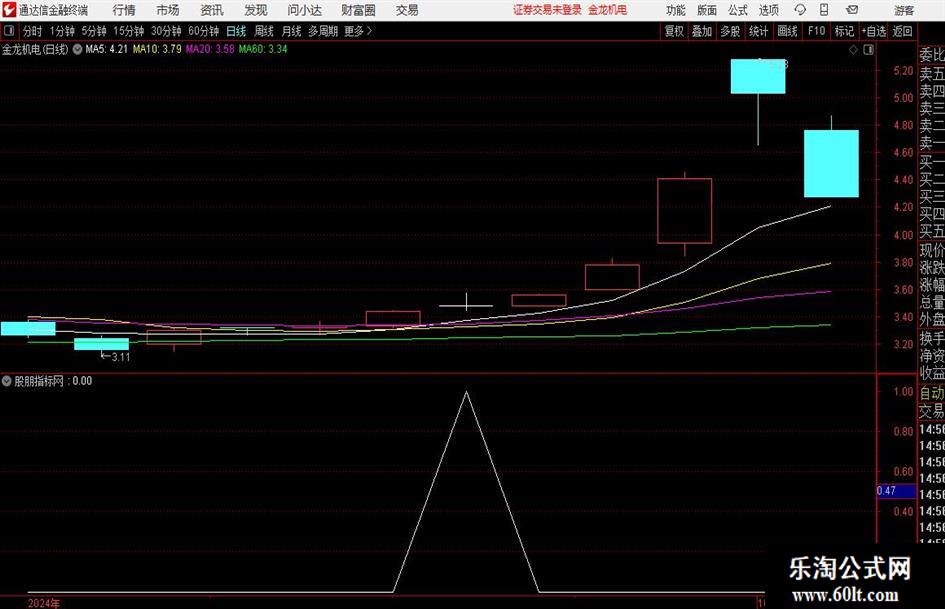
Task: Add stock via +自选 button
Action: [x=873, y=31]
